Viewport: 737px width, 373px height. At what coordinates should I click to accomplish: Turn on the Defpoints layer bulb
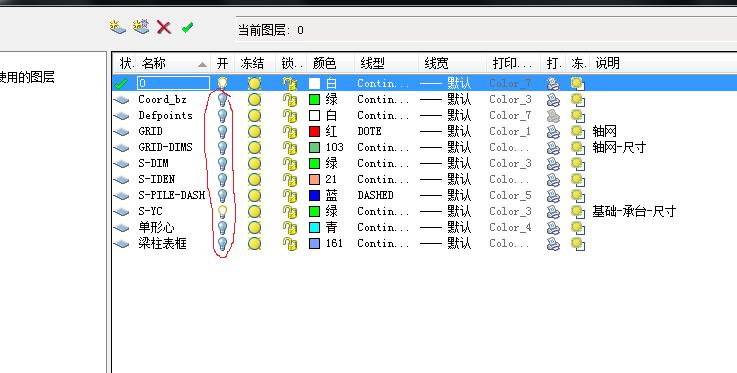tap(222, 116)
